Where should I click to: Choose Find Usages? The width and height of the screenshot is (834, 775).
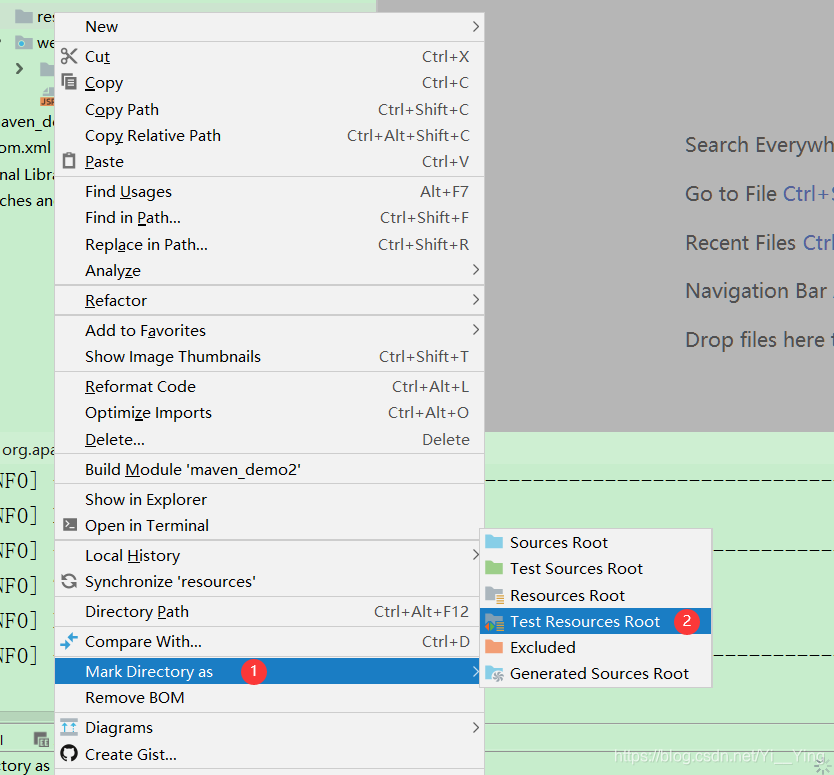pos(269,191)
